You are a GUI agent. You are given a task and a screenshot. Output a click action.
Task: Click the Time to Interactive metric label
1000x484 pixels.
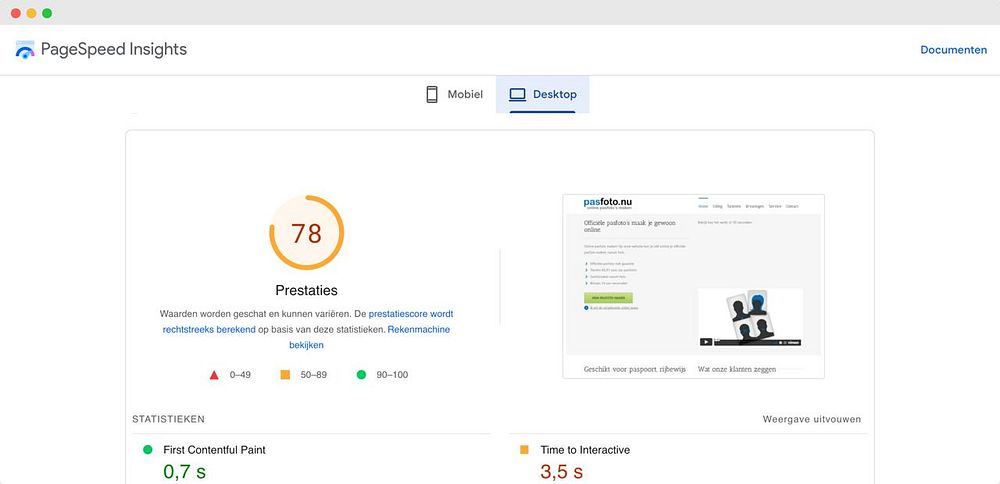pyautogui.click(x=585, y=450)
